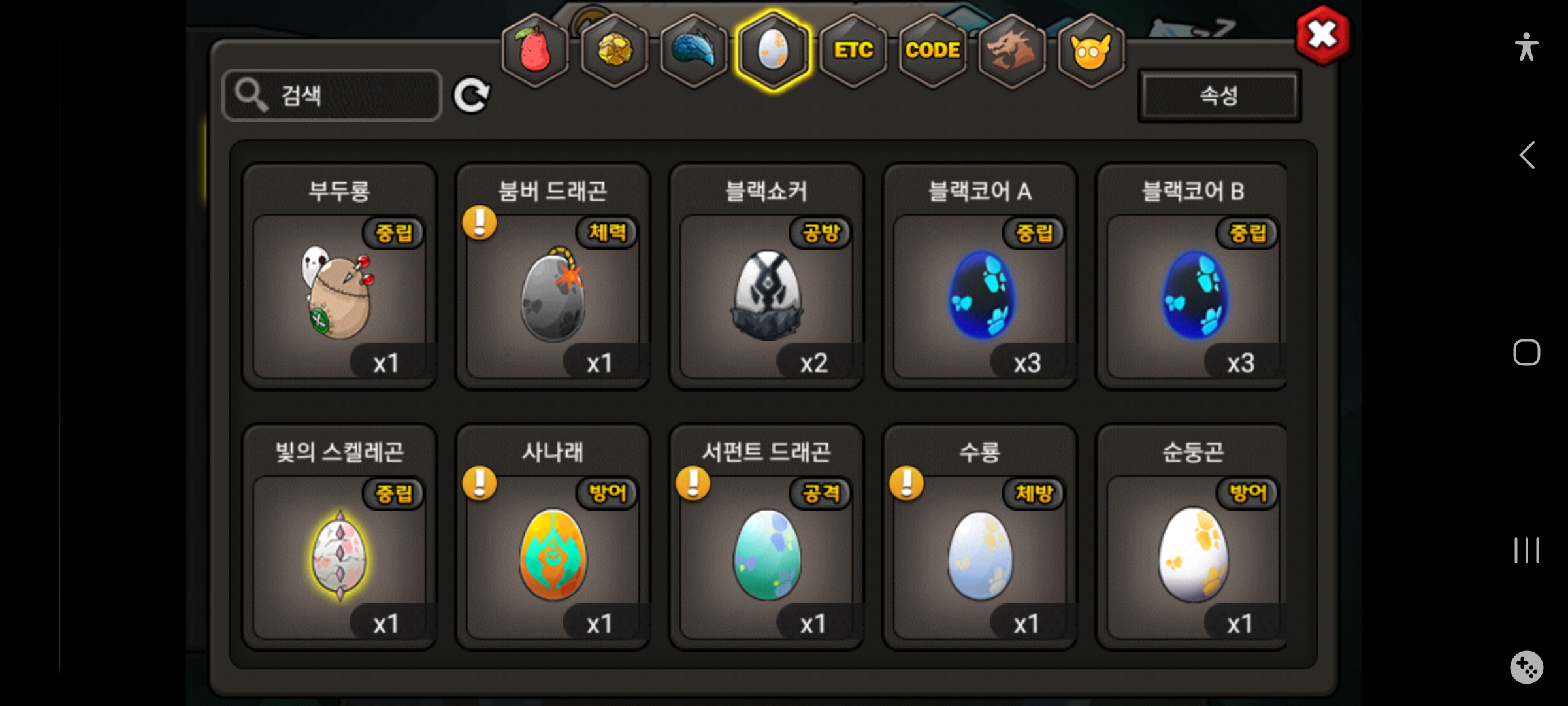Open the 속성 attribute filter

click(x=1219, y=95)
